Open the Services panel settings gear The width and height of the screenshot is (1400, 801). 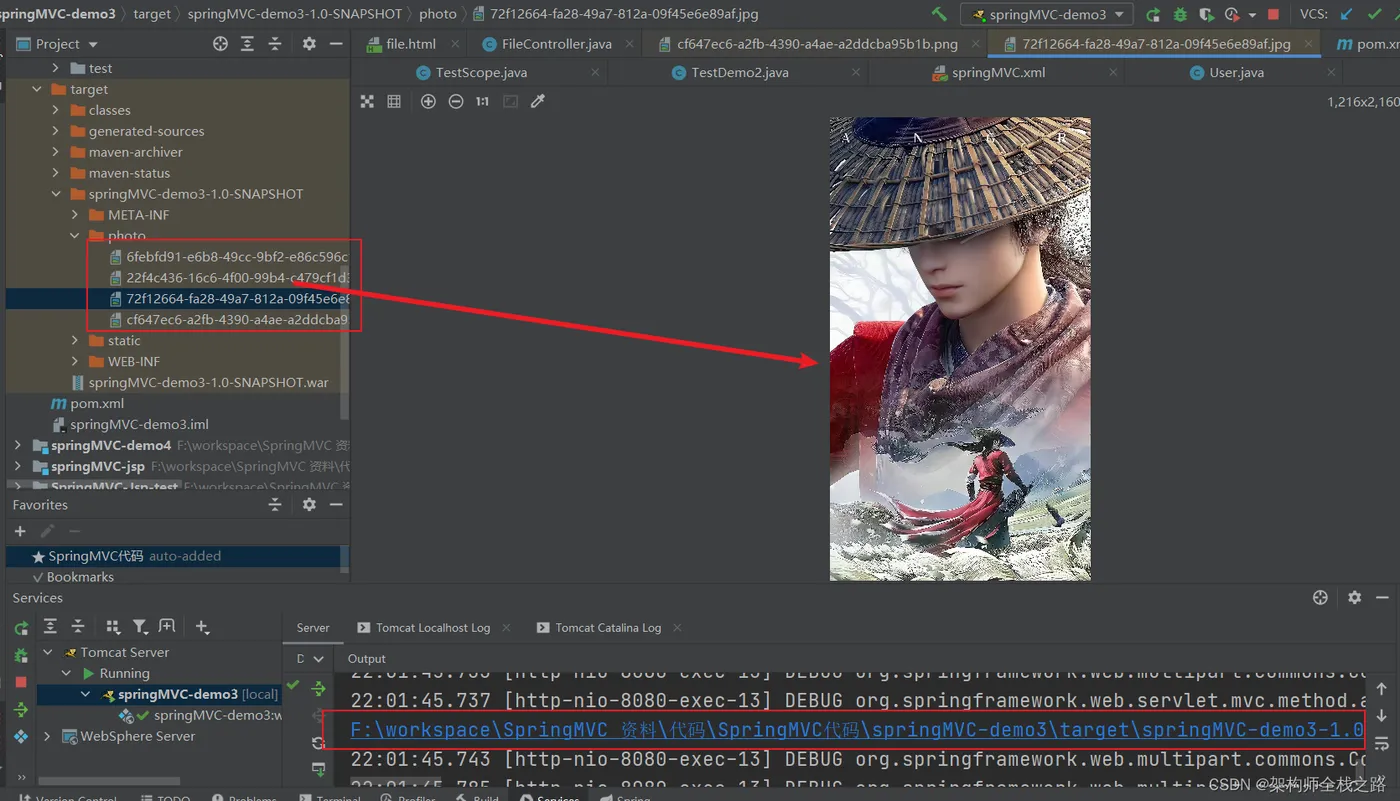[1354, 597]
